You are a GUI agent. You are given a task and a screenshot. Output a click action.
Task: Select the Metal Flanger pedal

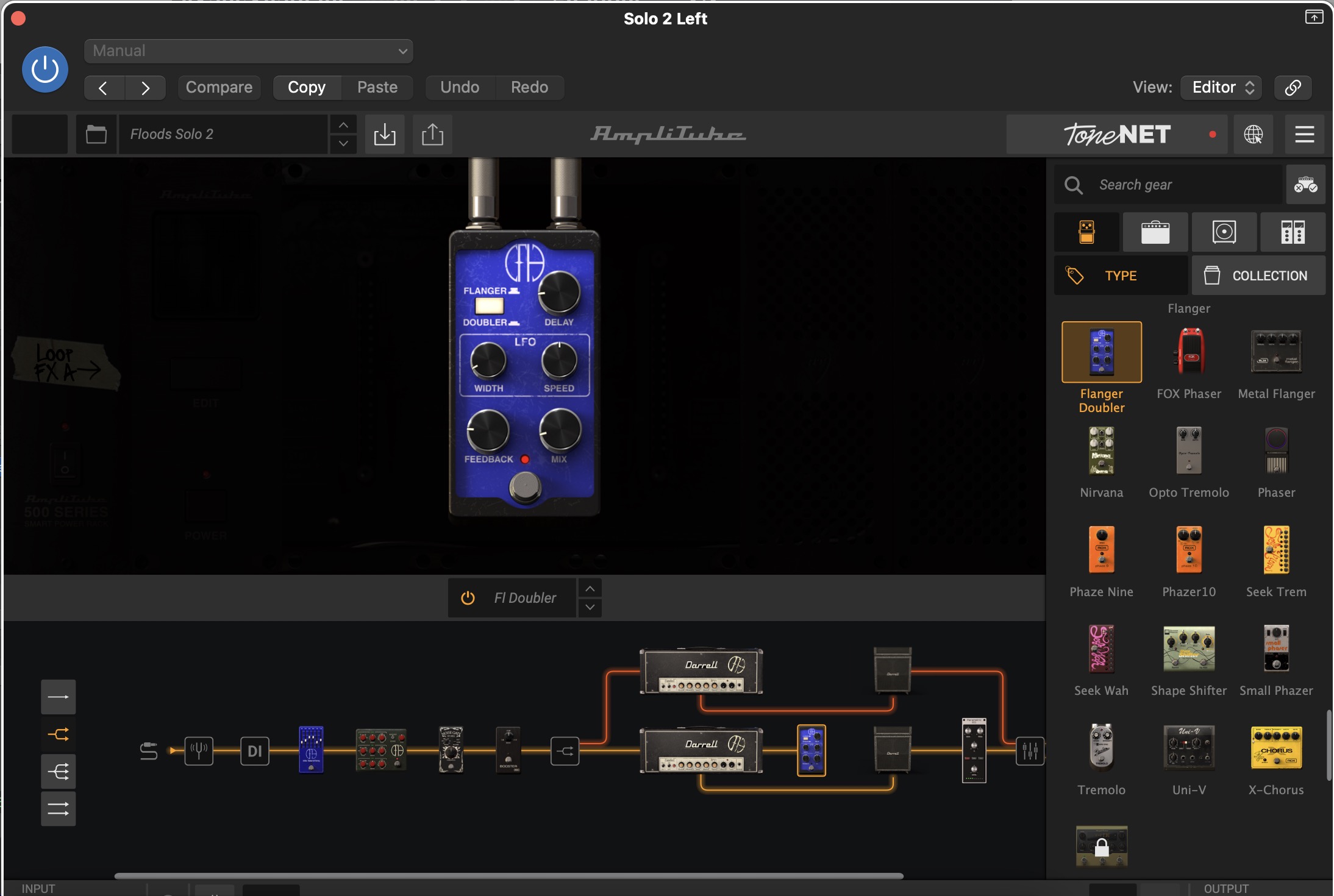(x=1276, y=352)
